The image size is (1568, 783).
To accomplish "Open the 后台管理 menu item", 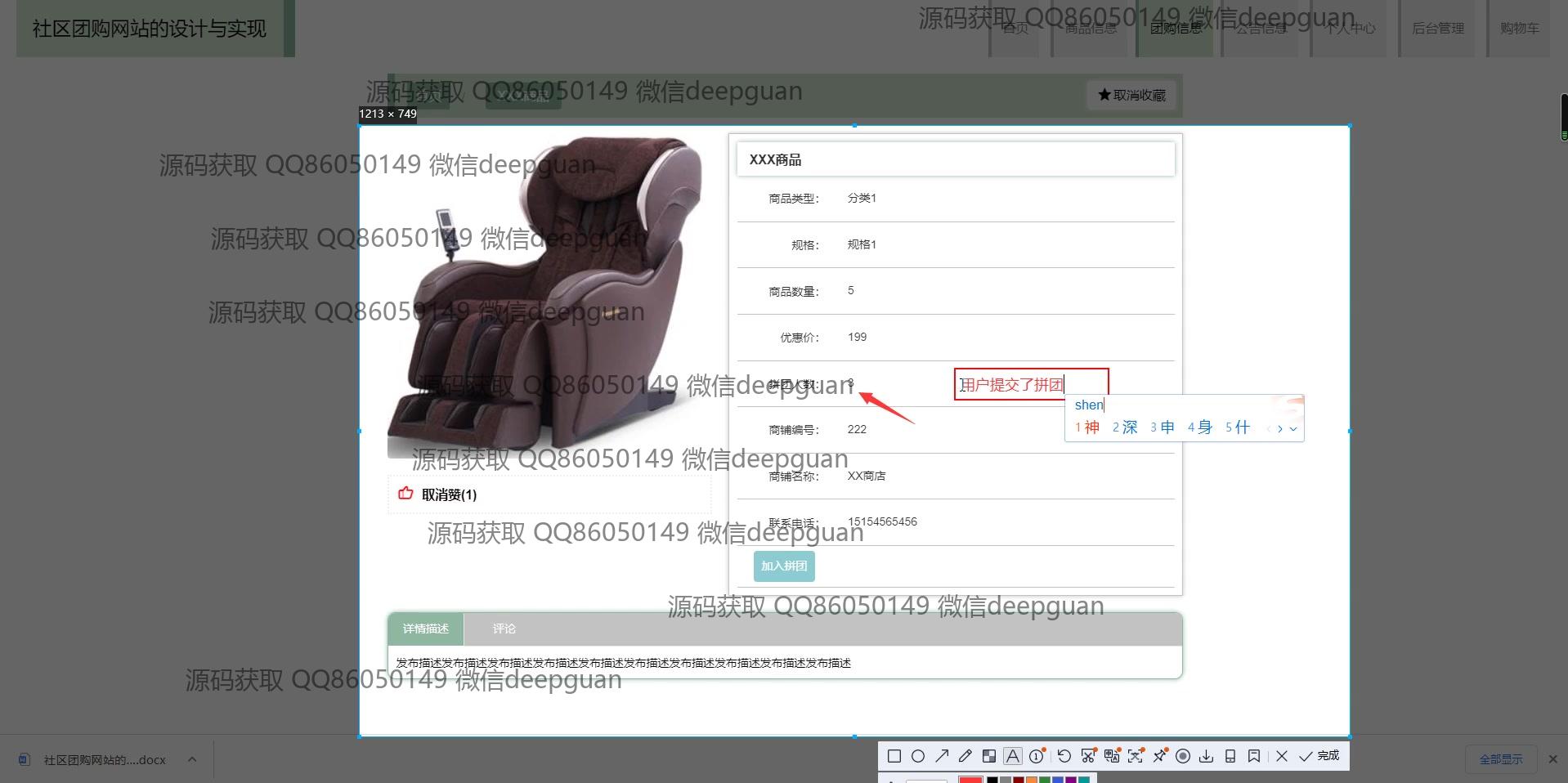I will [x=1437, y=29].
